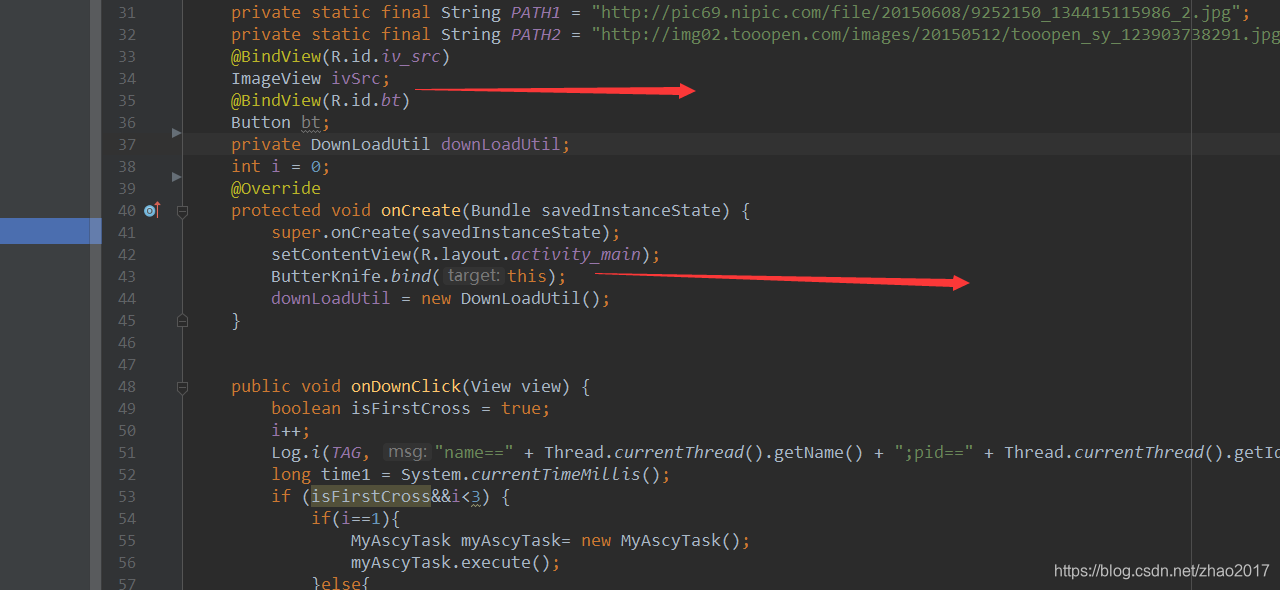This screenshot has height=590, width=1280.
Task: Click the iv_src resource id
Action: pyautogui.click(x=411, y=56)
